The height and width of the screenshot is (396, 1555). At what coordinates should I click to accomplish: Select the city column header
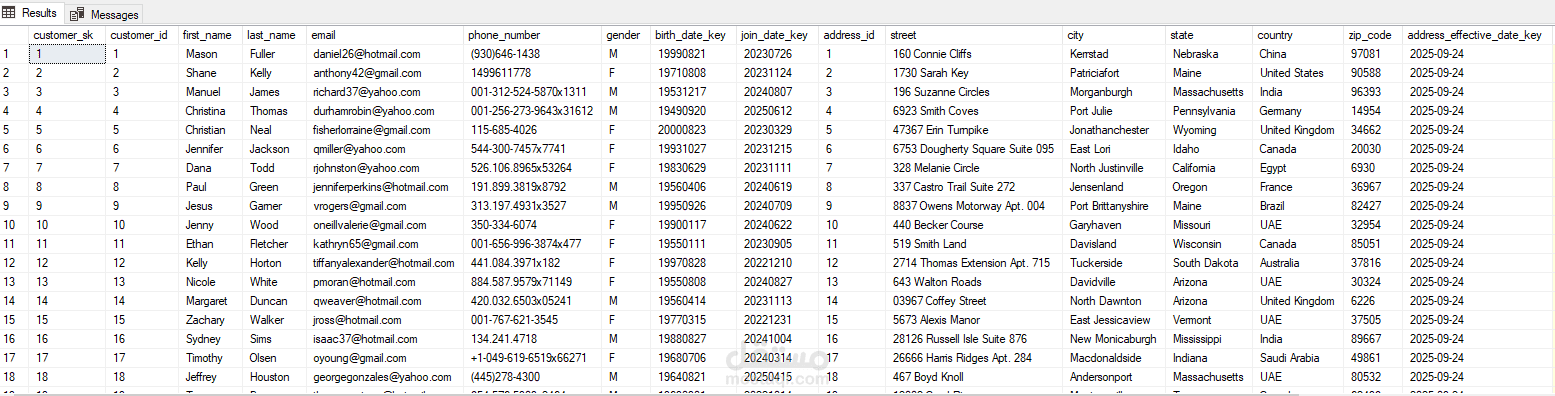(x=1115, y=35)
